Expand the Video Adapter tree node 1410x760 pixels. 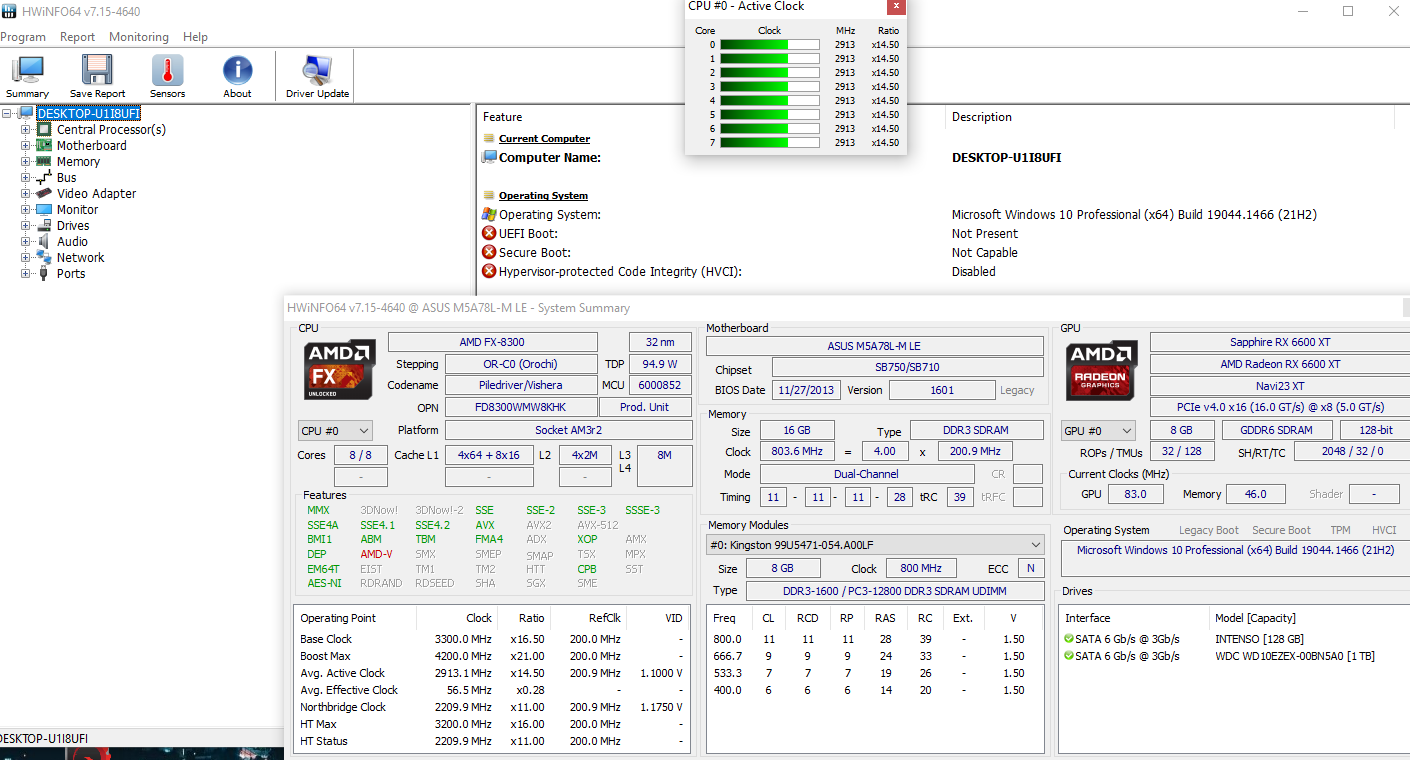[26, 193]
